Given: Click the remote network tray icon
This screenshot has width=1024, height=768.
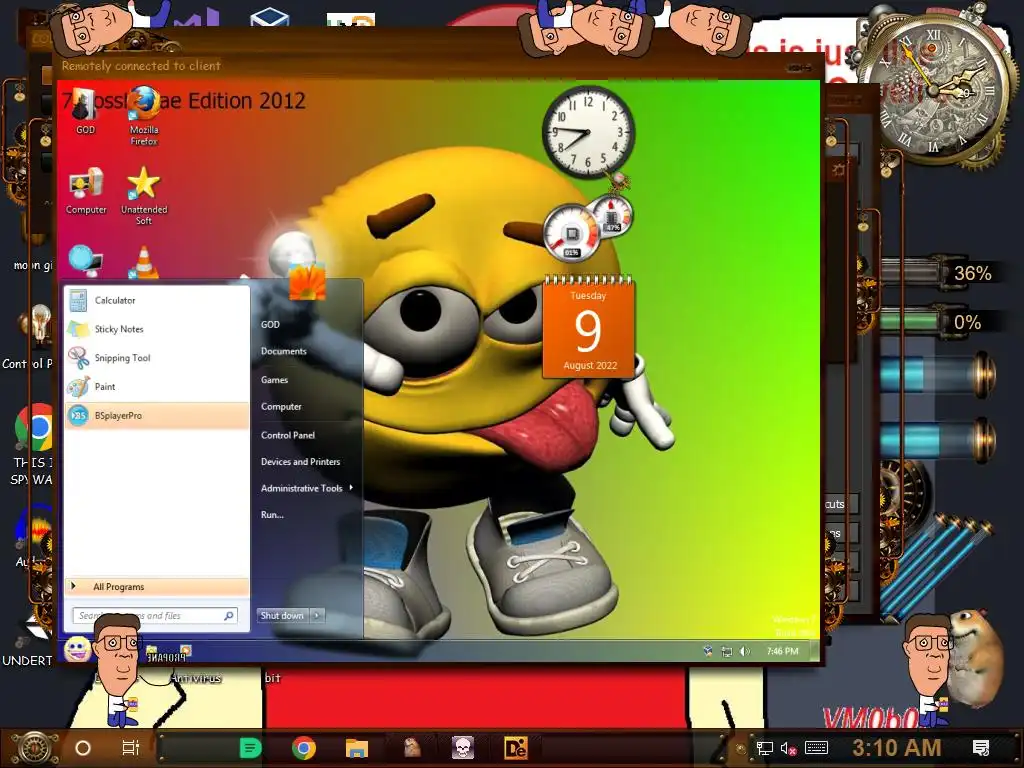Looking at the screenshot, I should pos(726,651).
